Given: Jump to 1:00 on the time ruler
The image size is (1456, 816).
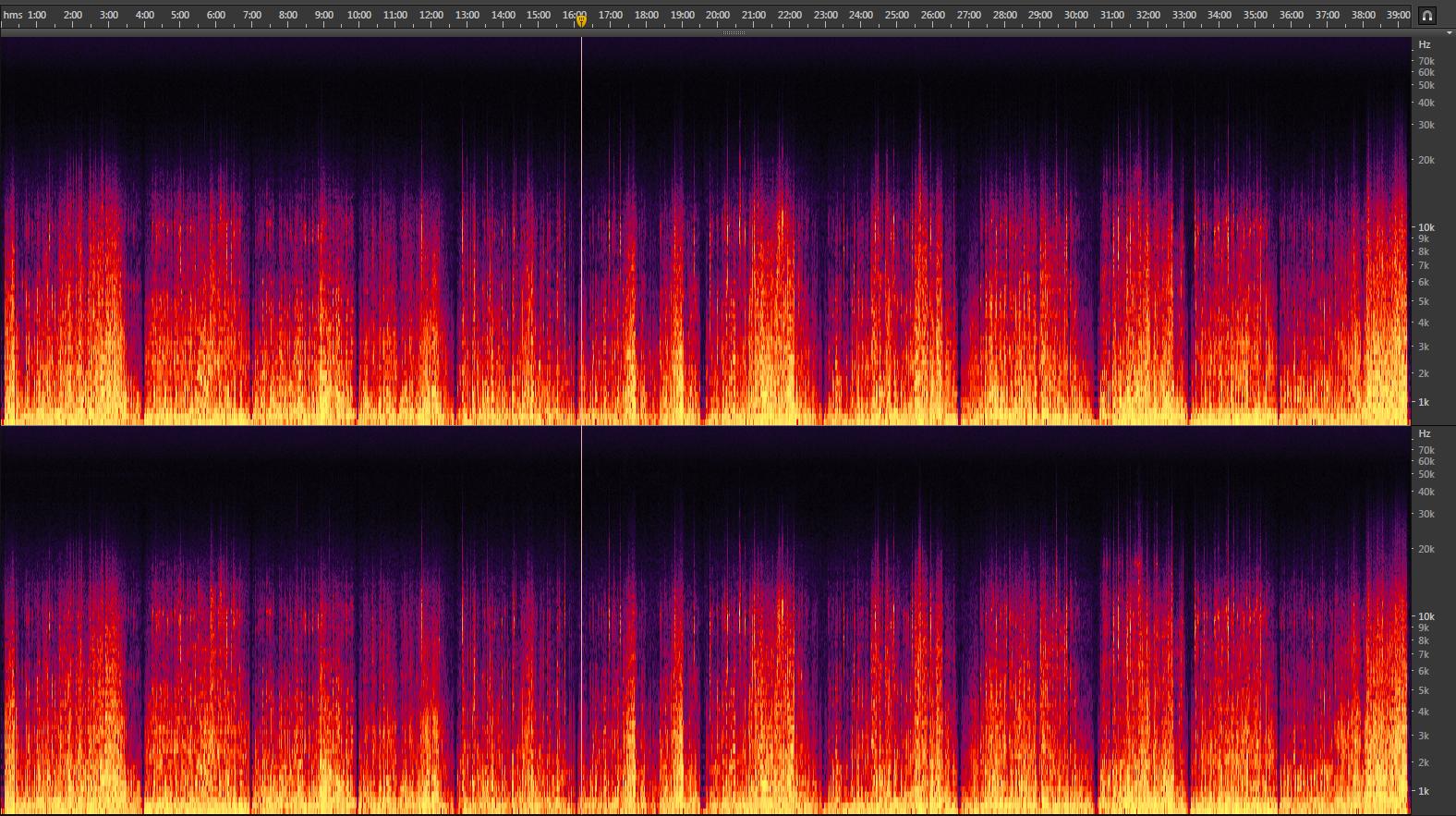Looking at the screenshot, I should pyautogui.click(x=37, y=15).
